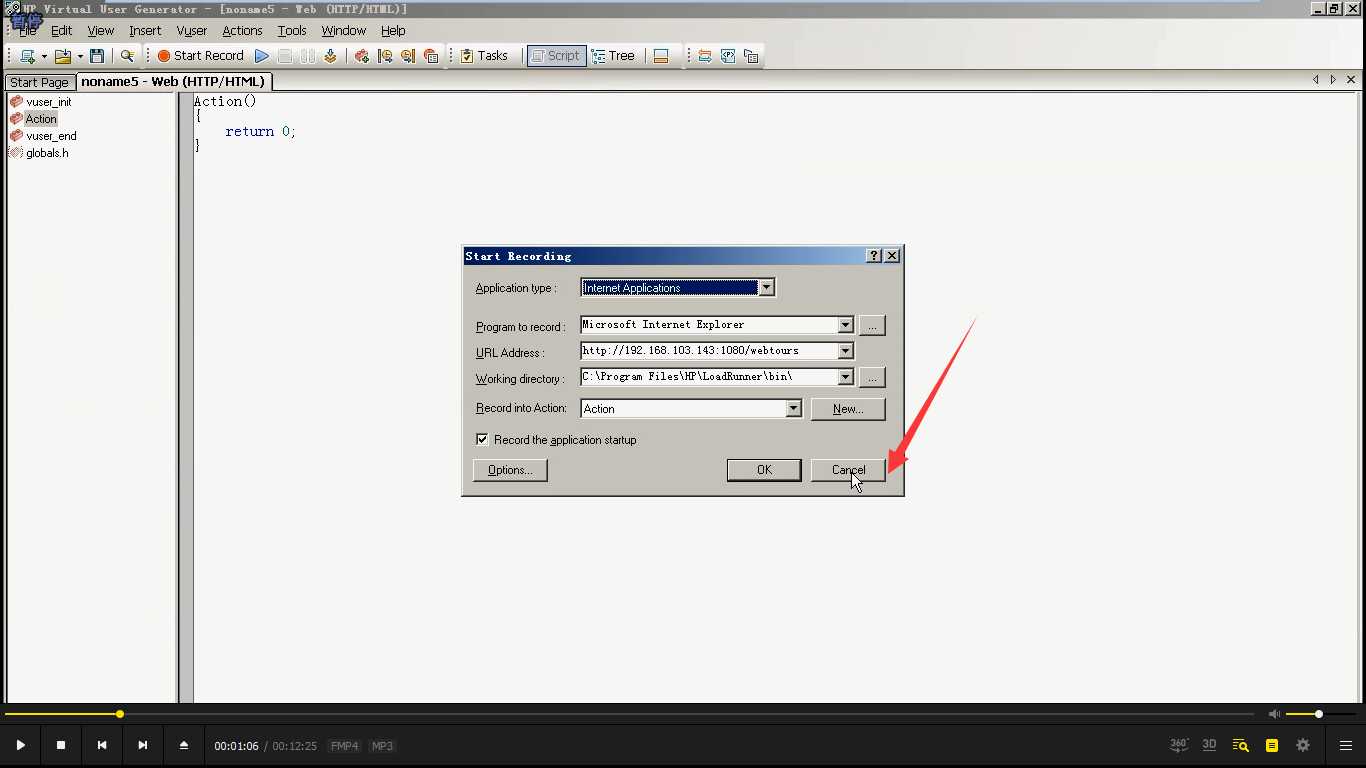Click the eject/open file player icon
Image resolution: width=1366 pixels, height=768 pixels.
(x=184, y=745)
